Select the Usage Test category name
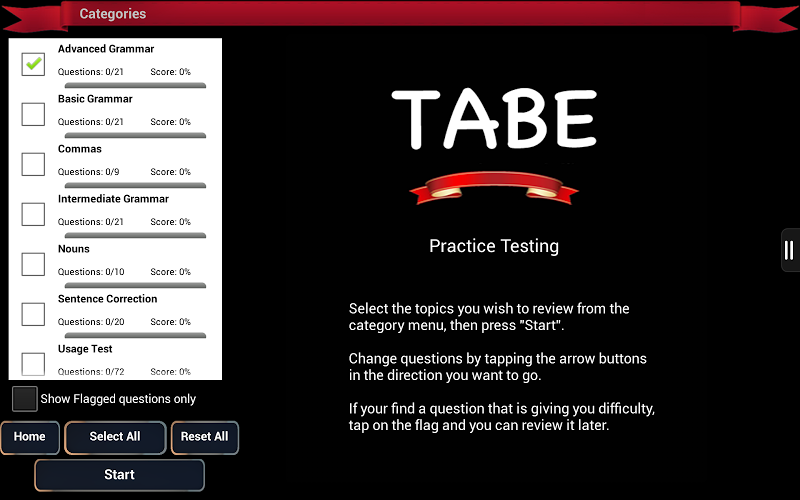 (x=85, y=349)
